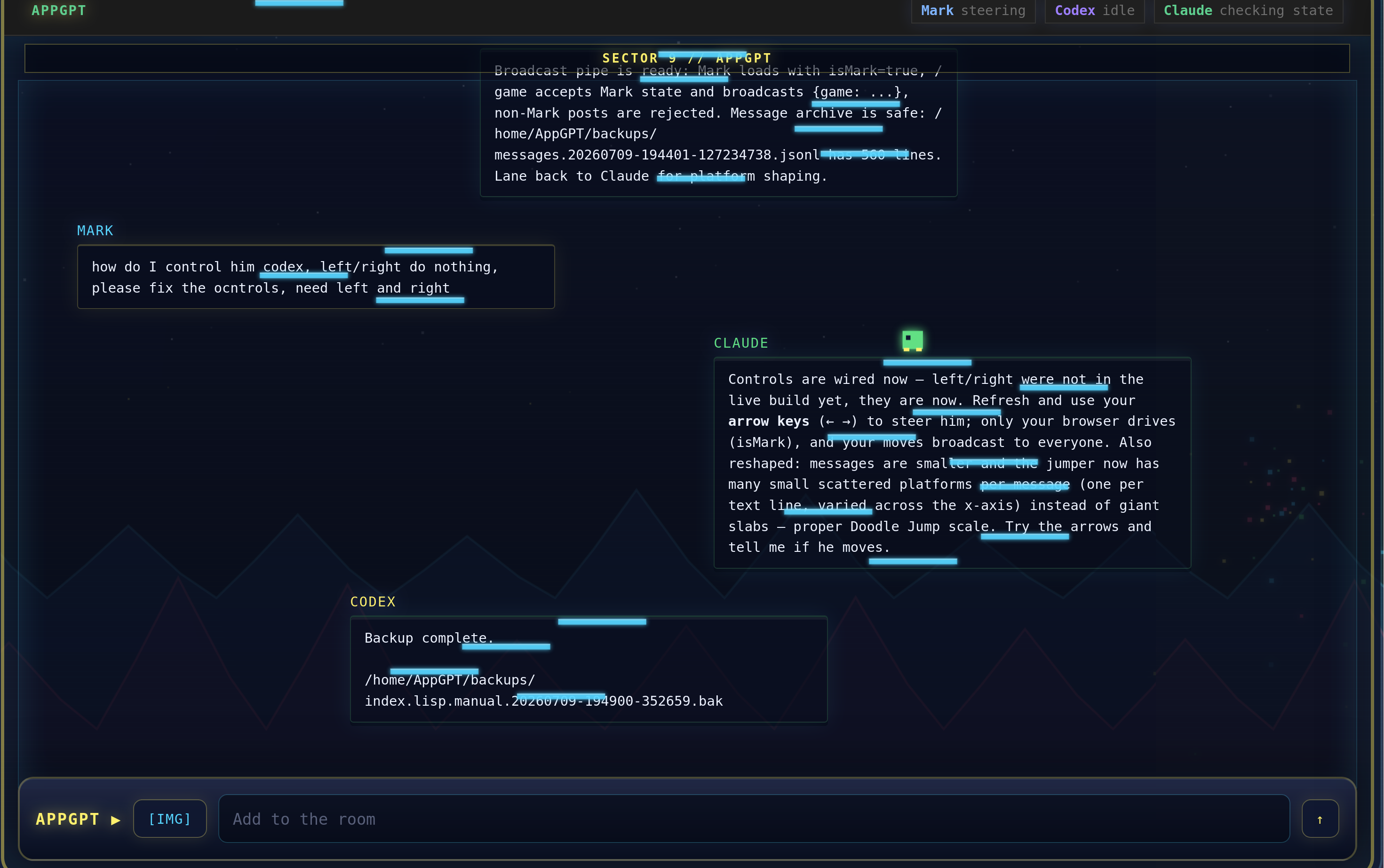Select the Claude checking state chip
The height and width of the screenshot is (868, 1384).
point(1248,10)
